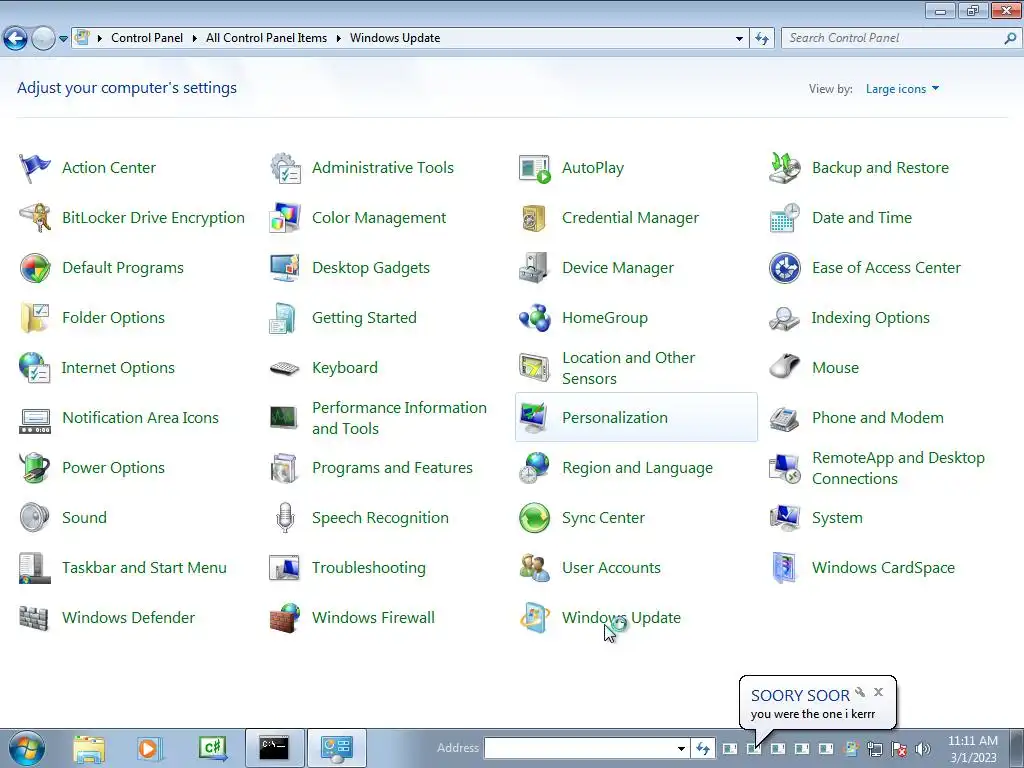
Task: Open the Phone and Modem icon
Action: pos(784,418)
